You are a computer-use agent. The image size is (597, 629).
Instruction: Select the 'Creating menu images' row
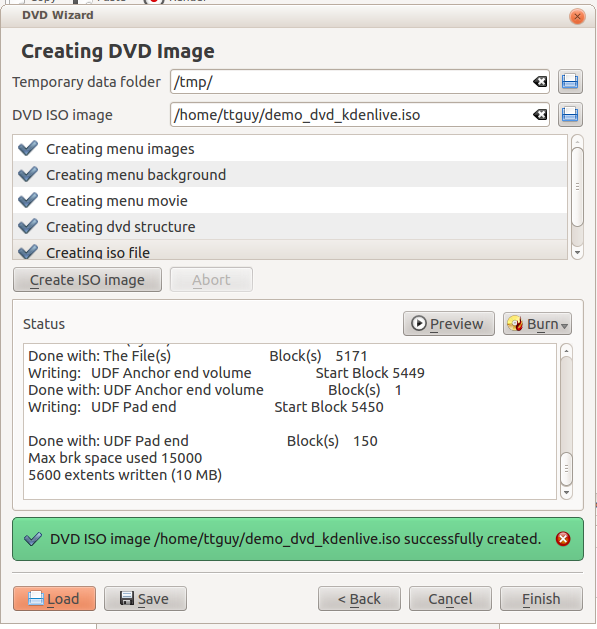(x=290, y=148)
